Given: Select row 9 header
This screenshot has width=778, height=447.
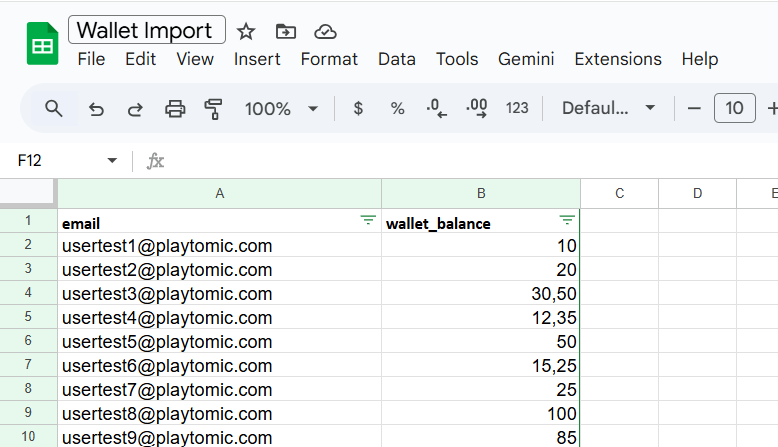Looking at the screenshot, I should (x=28, y=413).
